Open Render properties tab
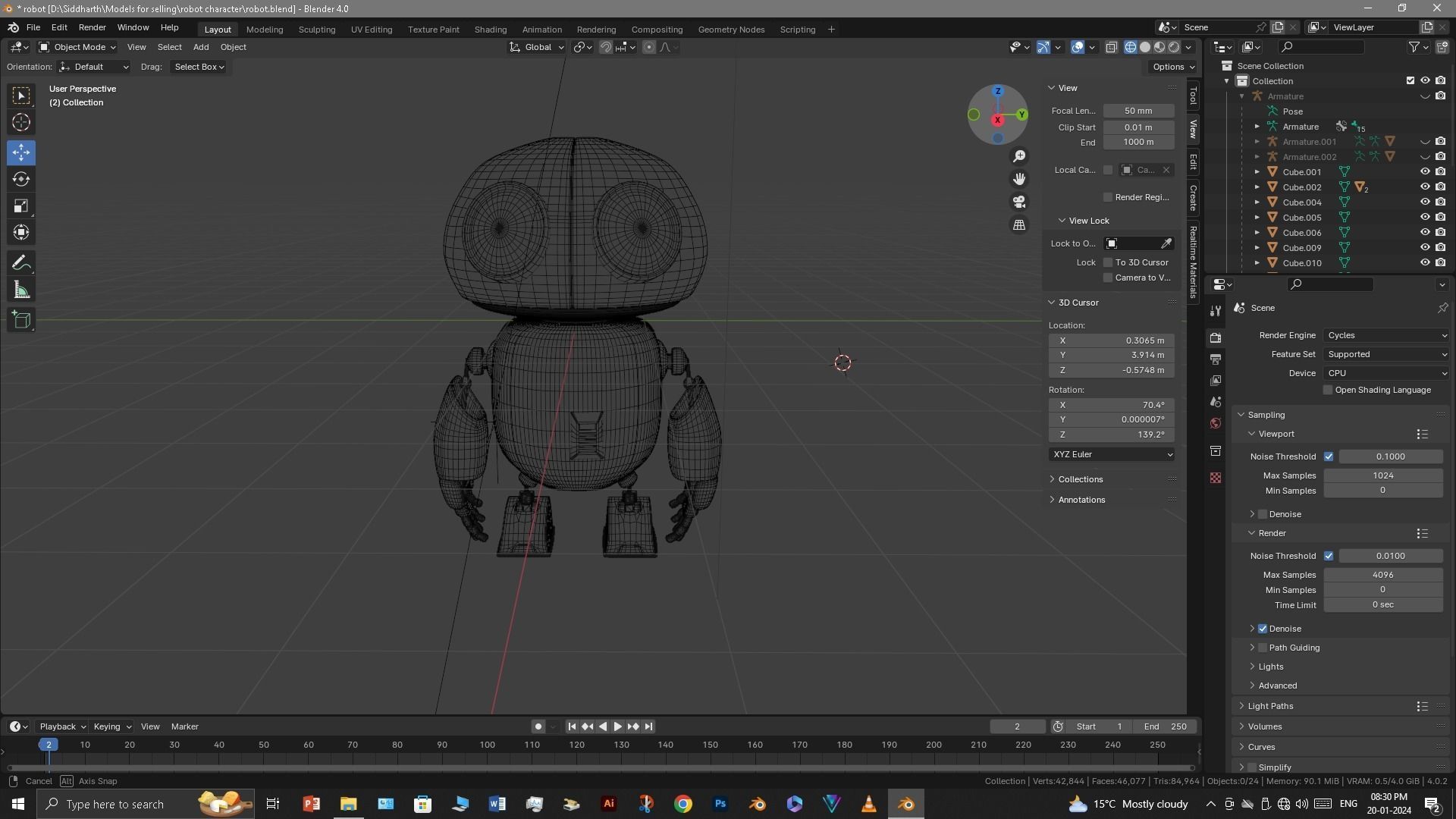This screenshot has height=819, width=1456. pos(1216,337)
